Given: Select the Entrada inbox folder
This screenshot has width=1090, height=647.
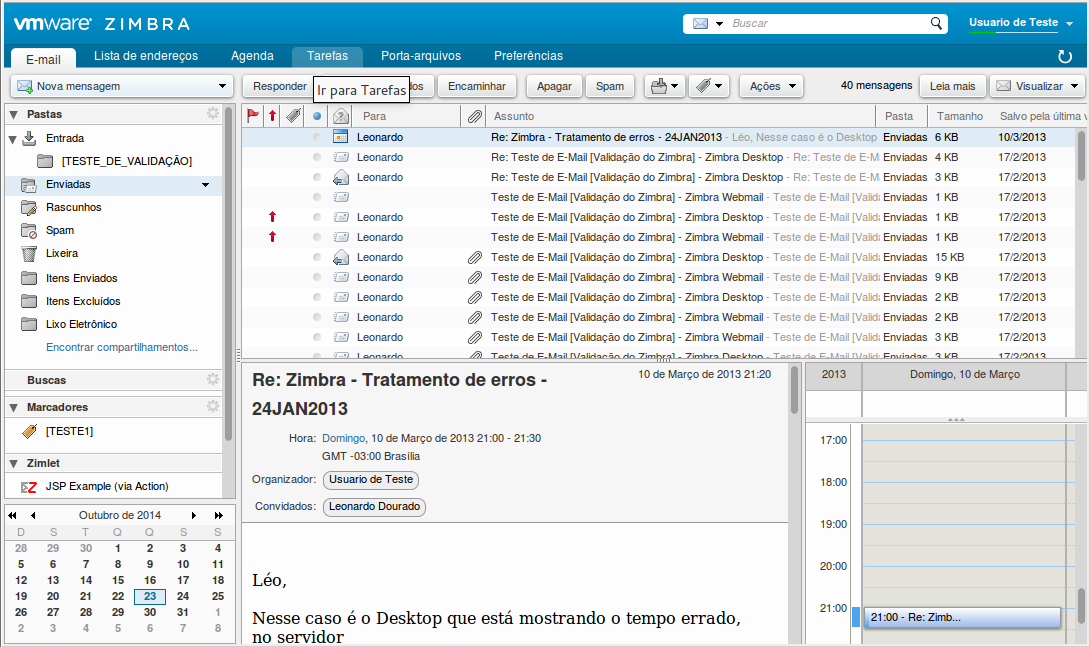Looking at the screenshot, I should point(65,138).
